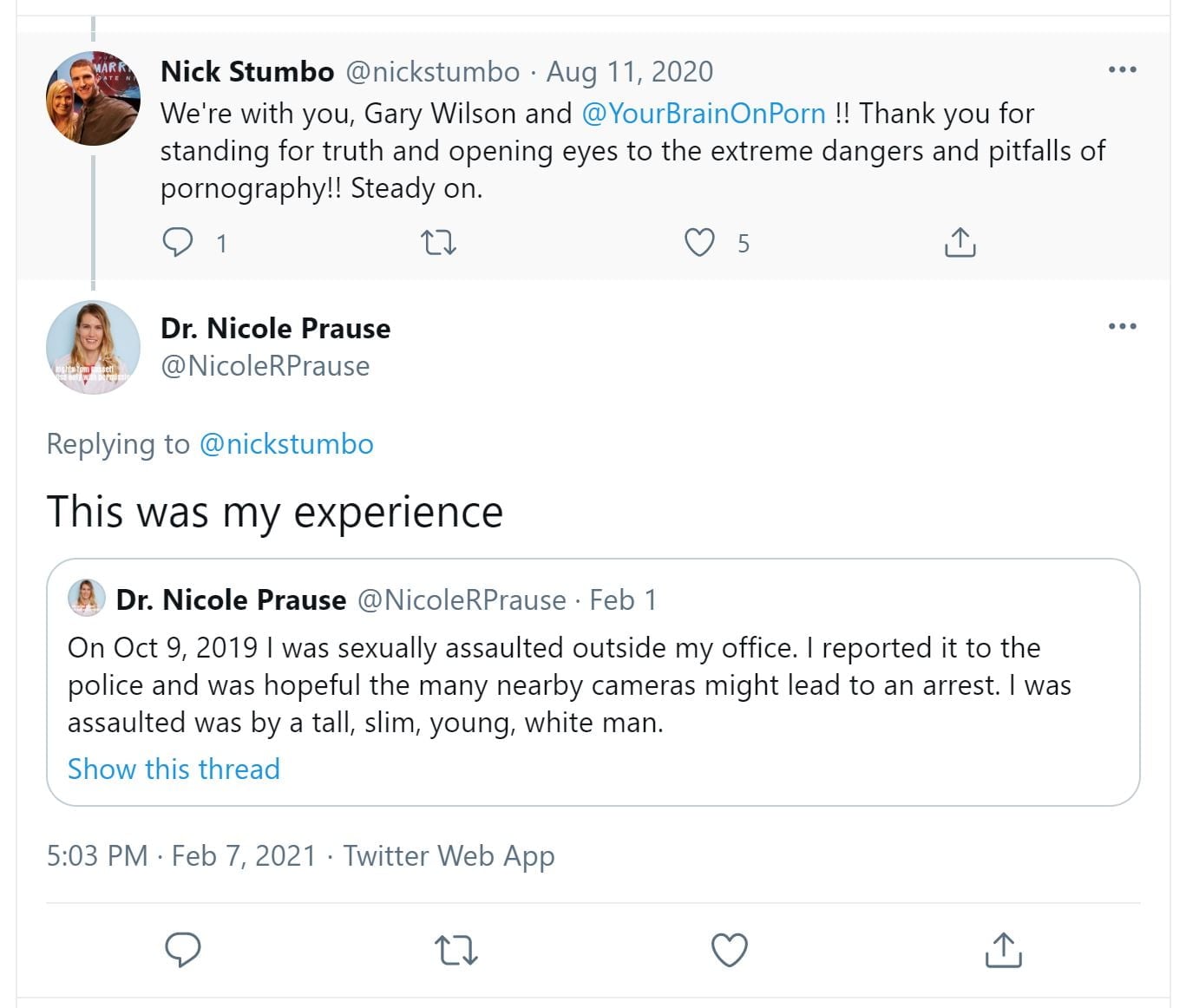The width and height of the screenshot is (1186, 1008).
Task: Like Dr. Nicole Prause's main tweet
Action: pos(729,950)
